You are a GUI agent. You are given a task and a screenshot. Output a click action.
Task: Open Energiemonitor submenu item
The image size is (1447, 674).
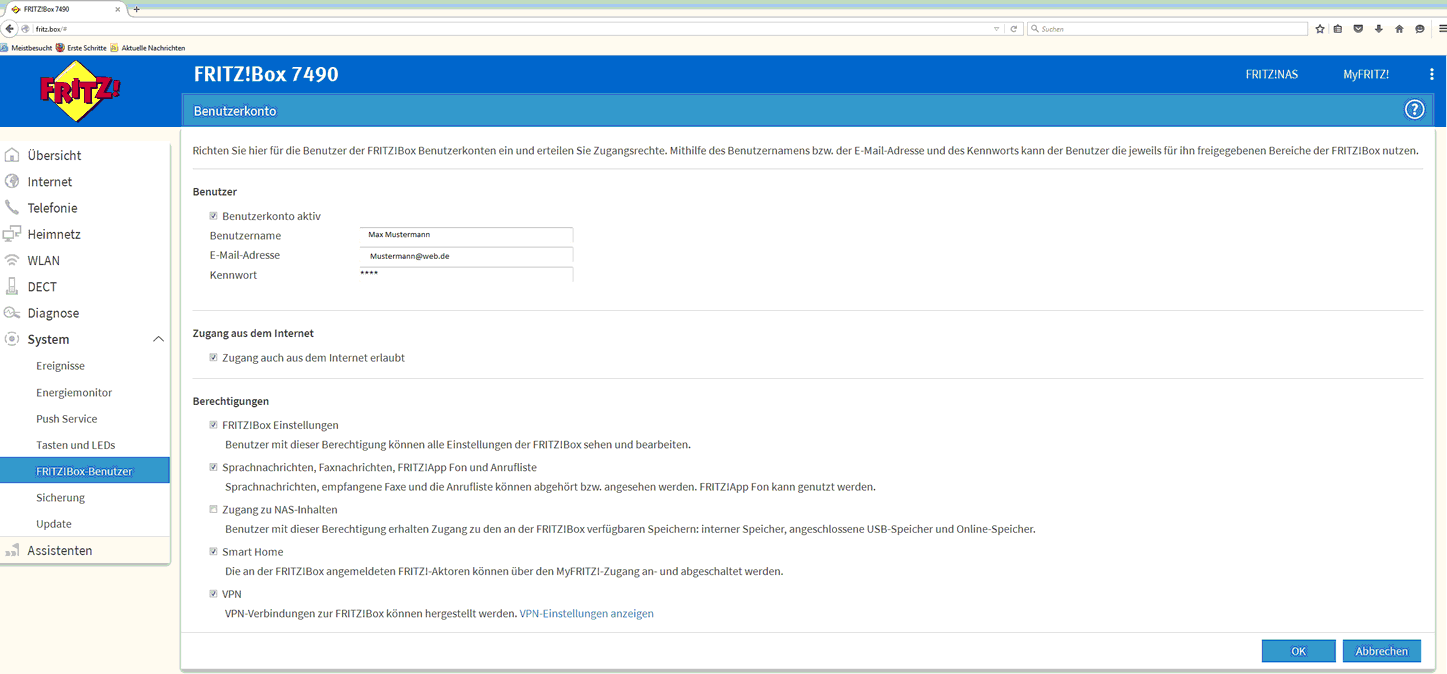74,392
